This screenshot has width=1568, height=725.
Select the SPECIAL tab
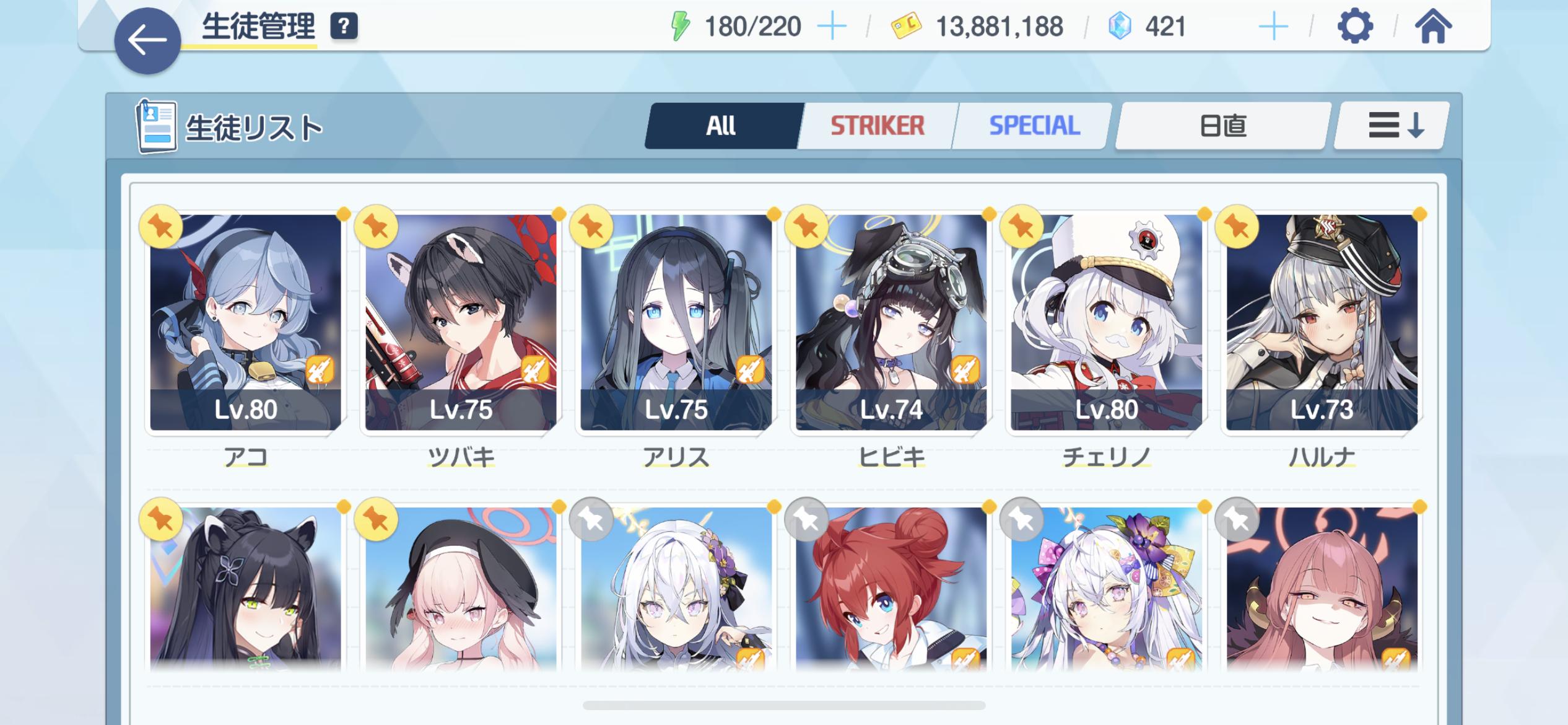click(x=1034, y=126)
